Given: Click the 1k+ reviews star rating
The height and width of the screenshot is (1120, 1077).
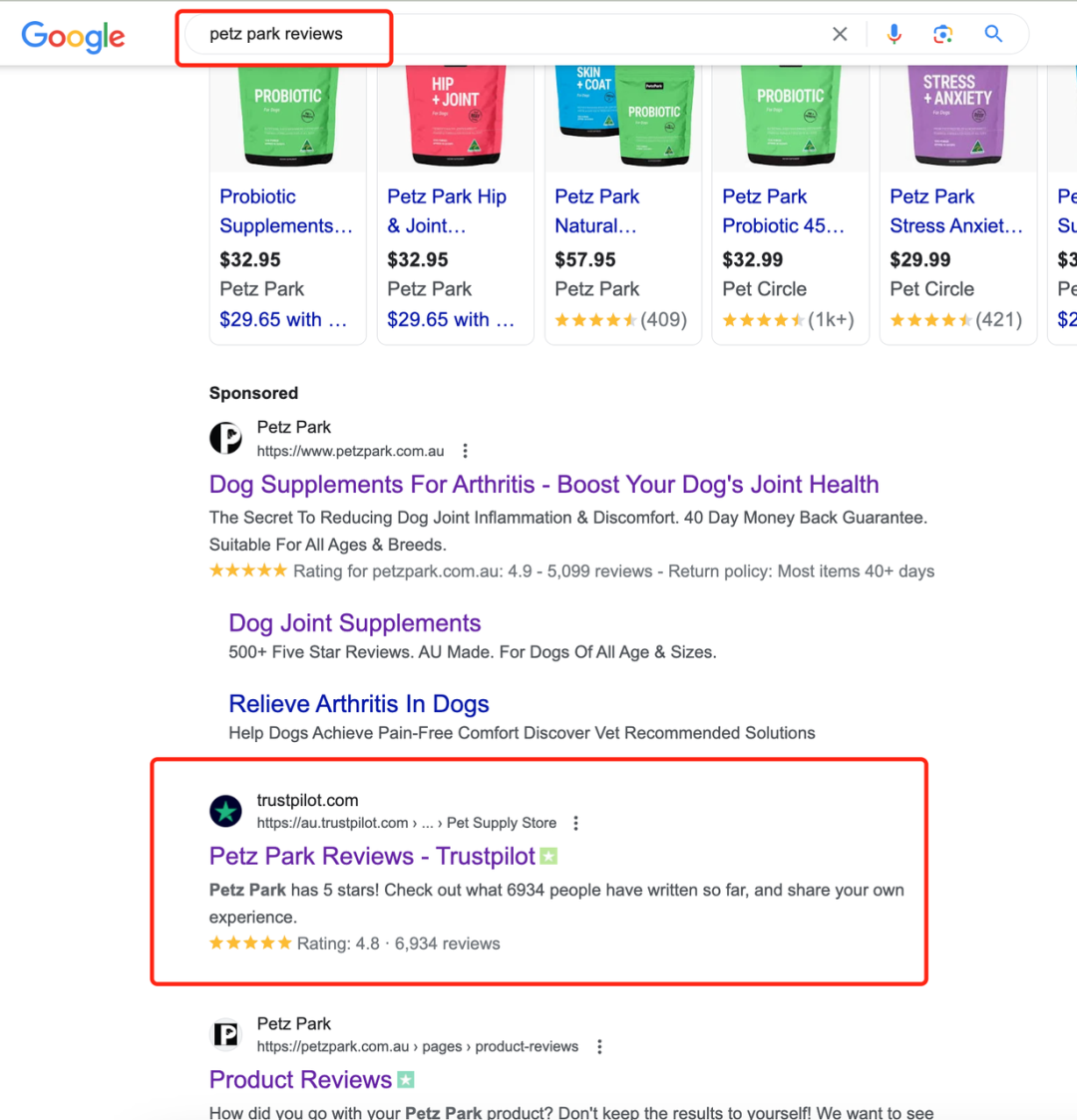Looking at the screenshot, I should pos(789,319).
